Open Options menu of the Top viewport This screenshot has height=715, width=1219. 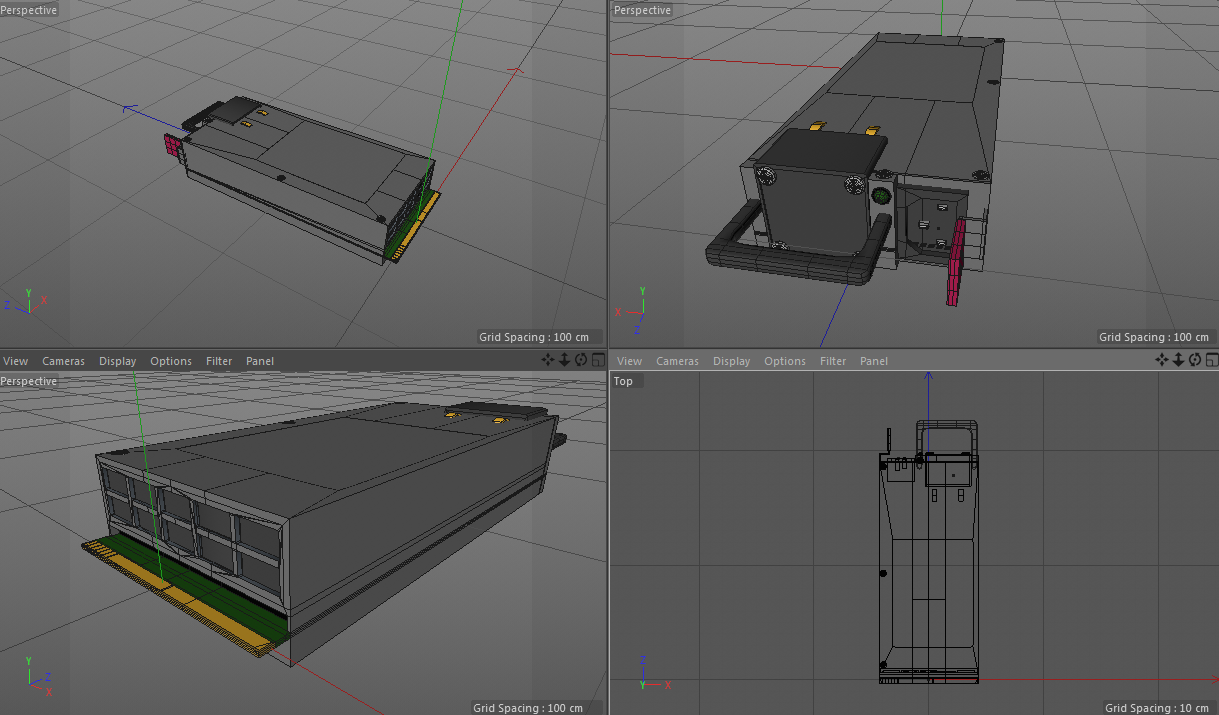click(x=785, y=361)
